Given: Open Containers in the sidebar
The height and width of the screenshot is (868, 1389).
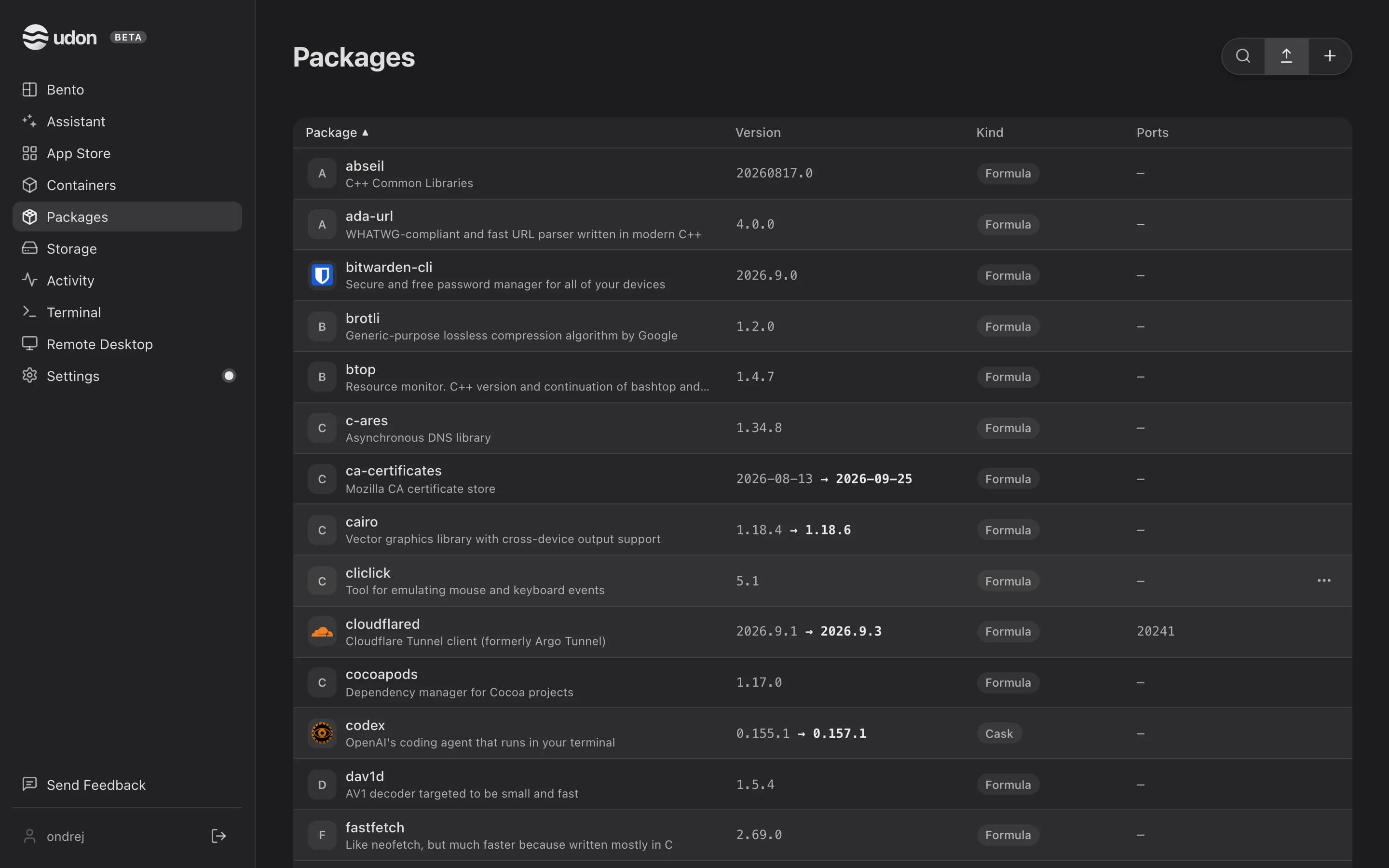Looking at the screenshot, I should [127, 186].
